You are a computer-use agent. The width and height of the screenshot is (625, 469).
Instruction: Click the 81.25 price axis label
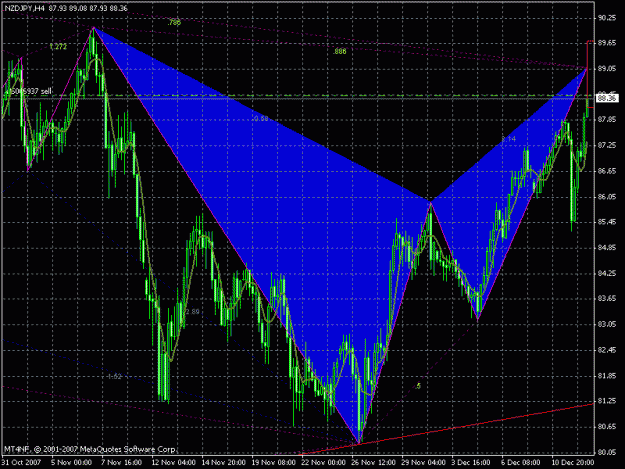tap(607, 401)
